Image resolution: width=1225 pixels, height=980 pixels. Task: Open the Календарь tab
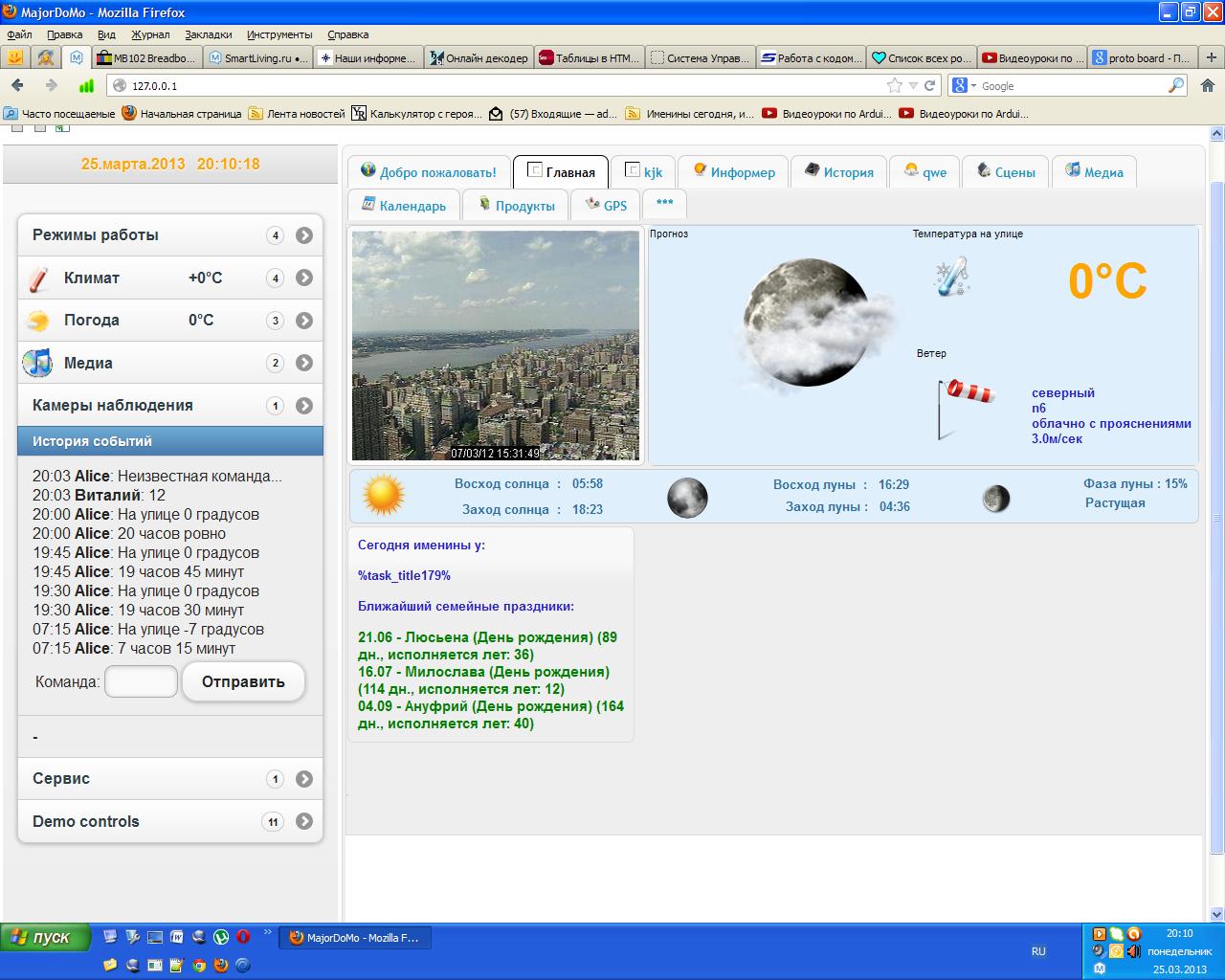click(x=404, y=205)
